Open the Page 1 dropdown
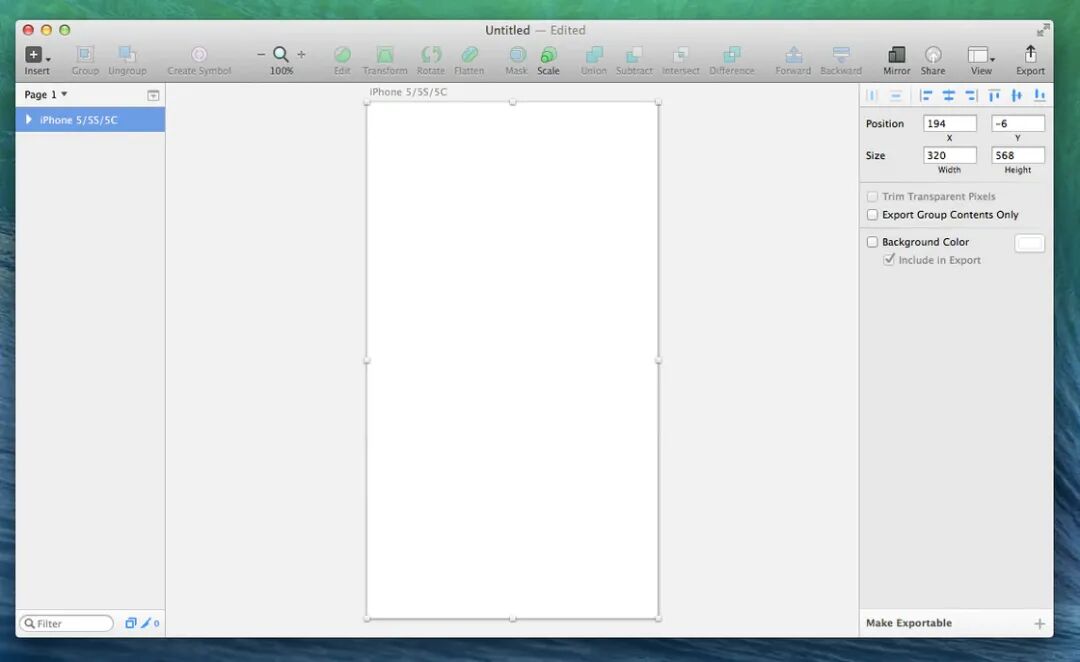 (x=45, y=94)
